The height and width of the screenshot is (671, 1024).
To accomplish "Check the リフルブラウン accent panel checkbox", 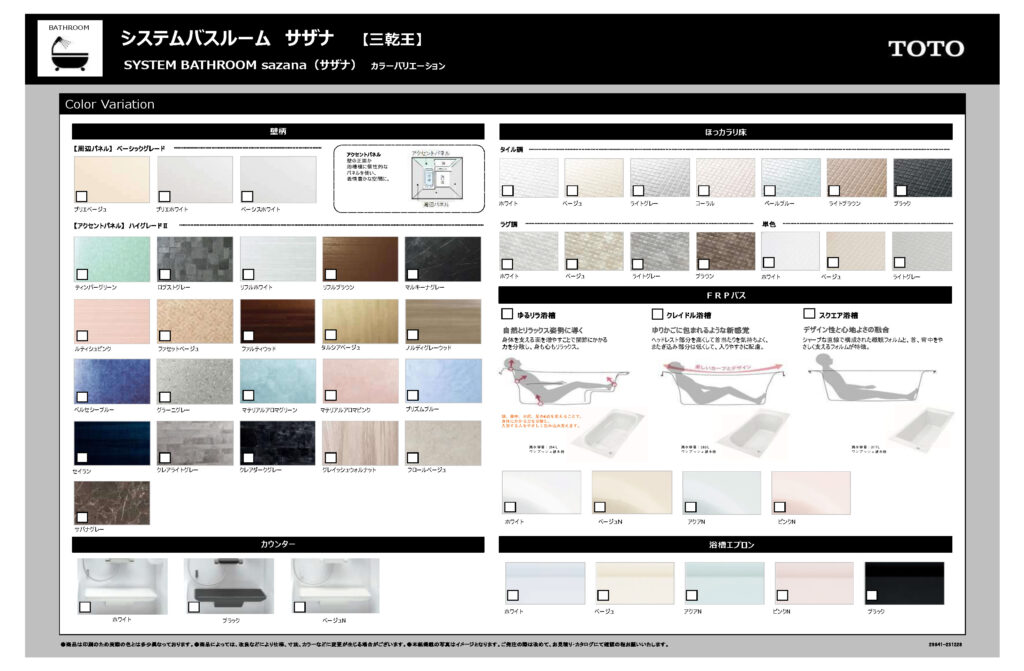I will (x=331, y=274).
